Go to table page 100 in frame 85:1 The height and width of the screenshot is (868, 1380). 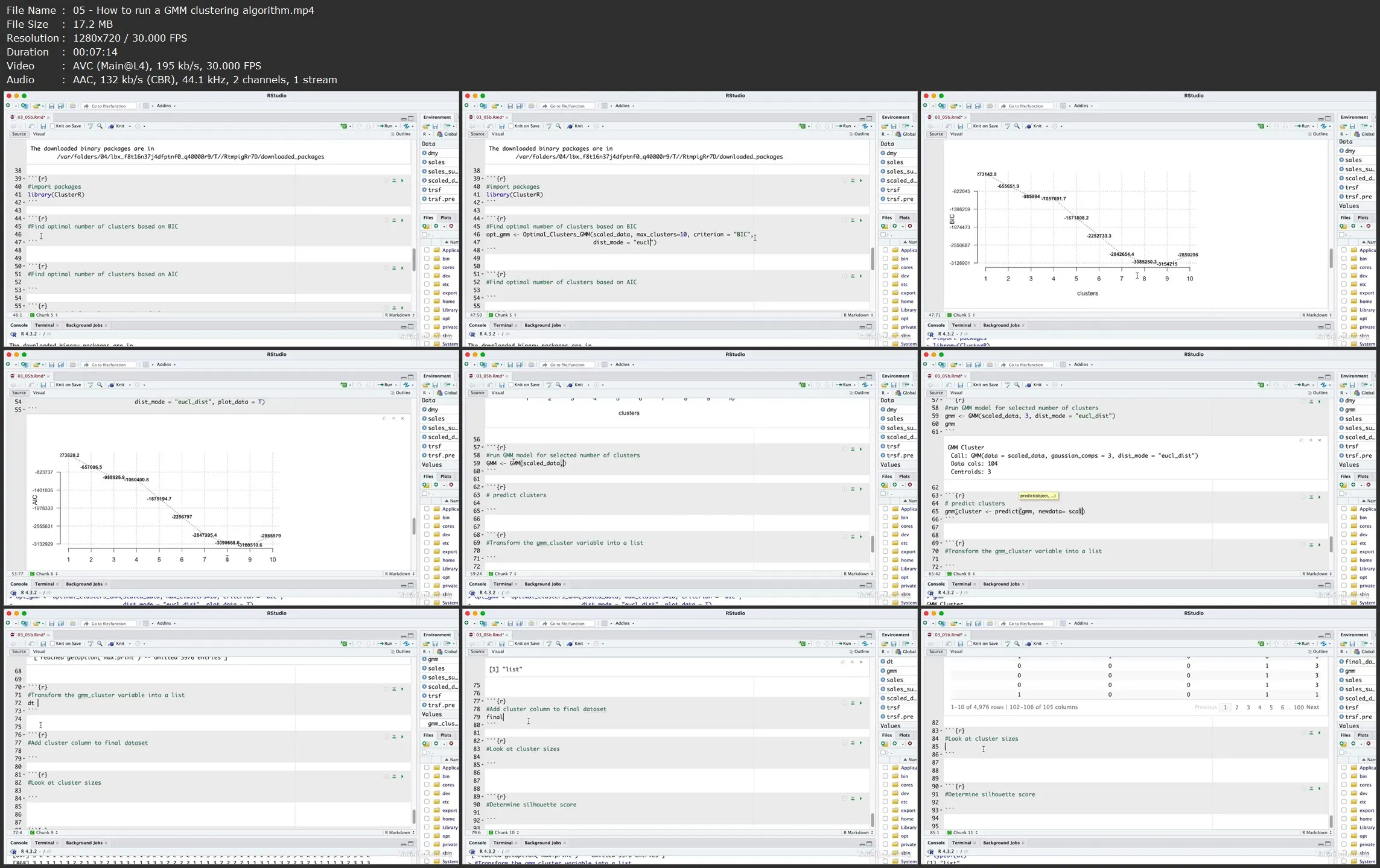[x=1299, y=707]
